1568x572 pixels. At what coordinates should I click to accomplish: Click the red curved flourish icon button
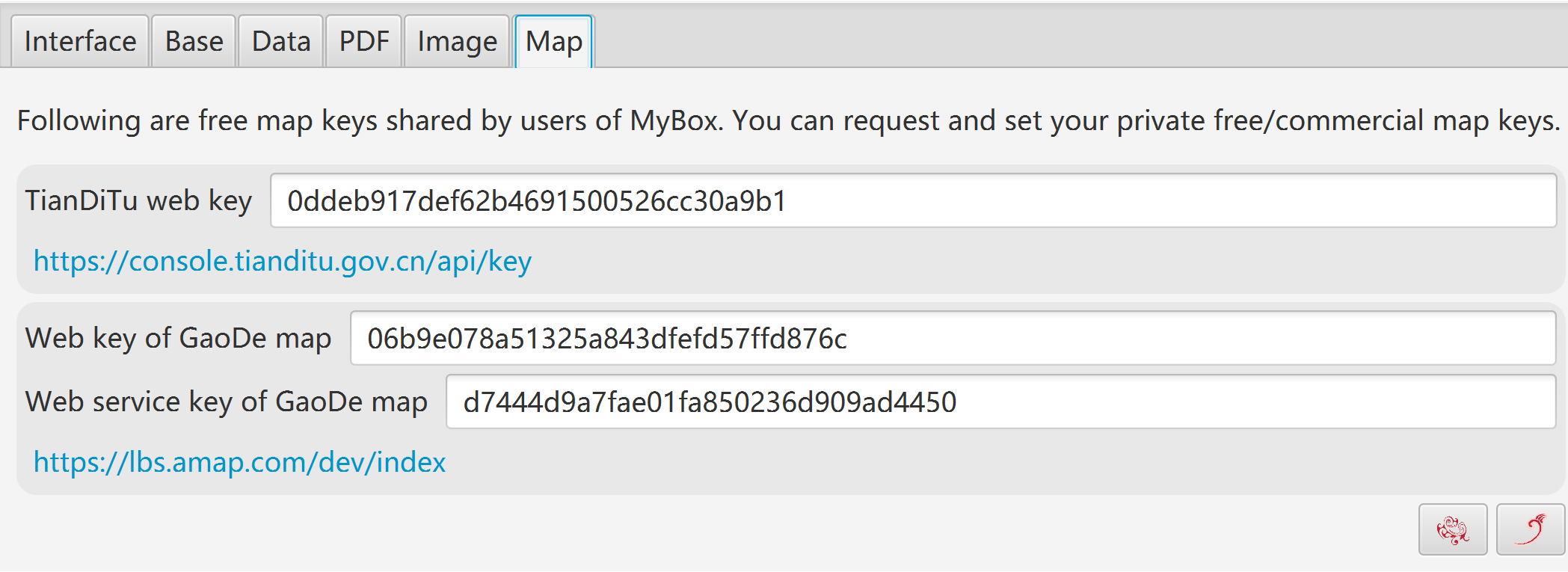[1530, 529]
